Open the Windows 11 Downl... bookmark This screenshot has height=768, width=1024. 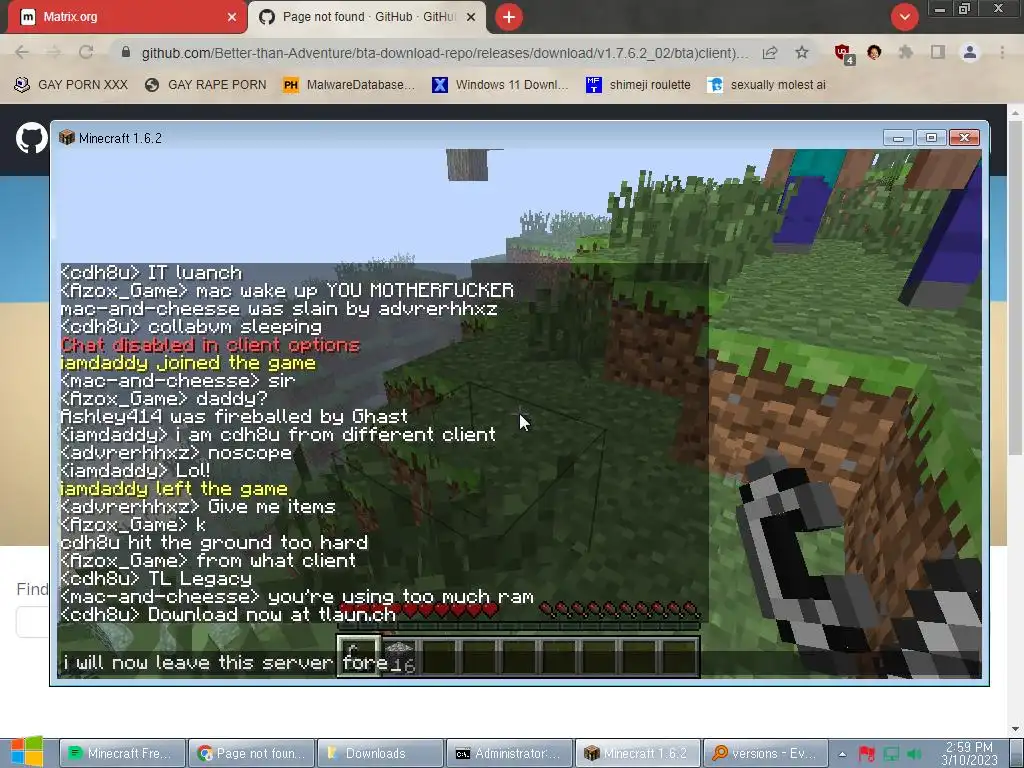(500, 85)
